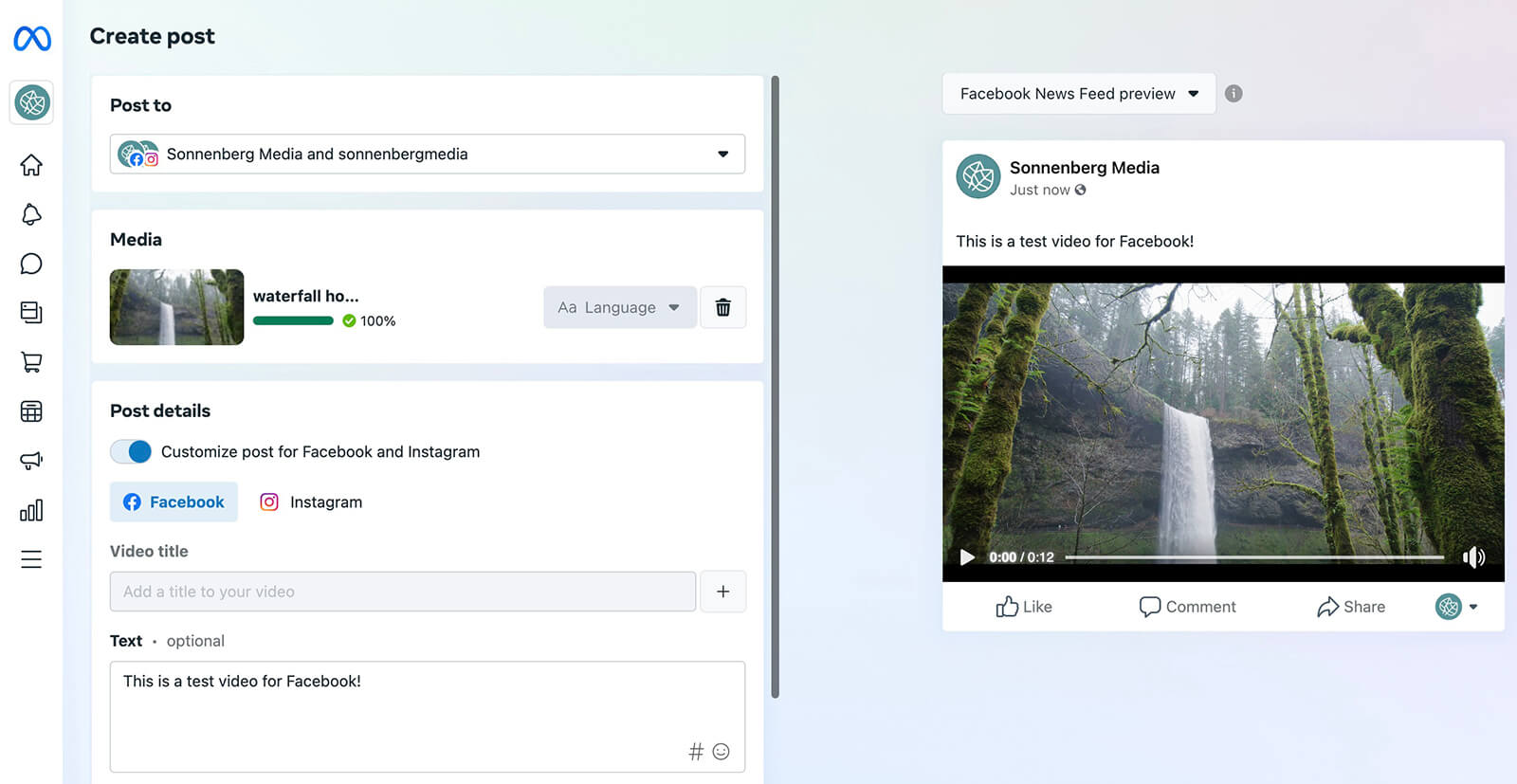Click the Like thumbs-up in preview
Image resolution: width=1517 pixels, height=784 pixels.
tap(1024, 607)
